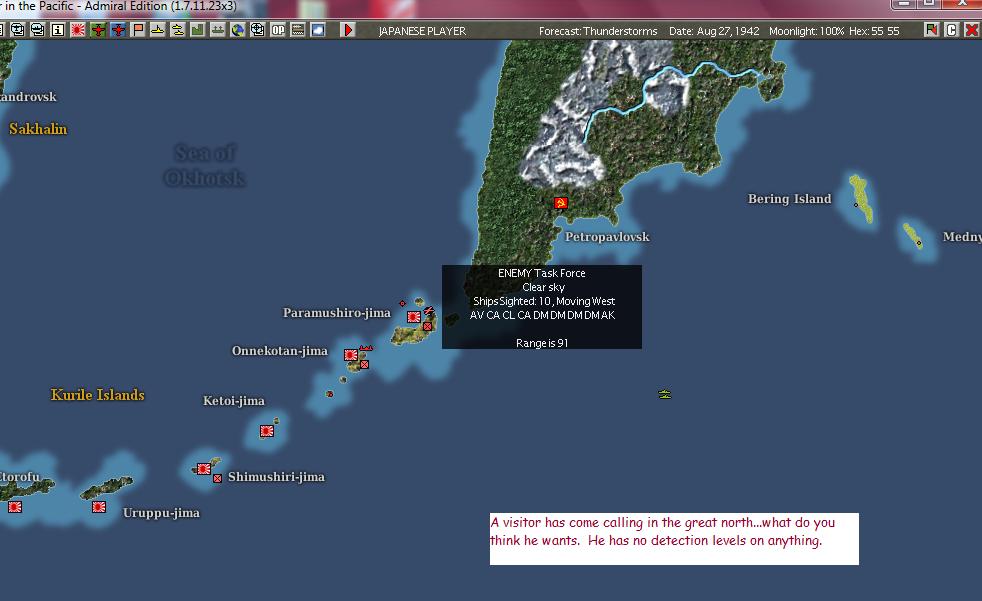Click the 'Ships Sighted: 10, Moving West' tooltip line
Viewport: 982px width, 601px height.
(x=544, y=301)
